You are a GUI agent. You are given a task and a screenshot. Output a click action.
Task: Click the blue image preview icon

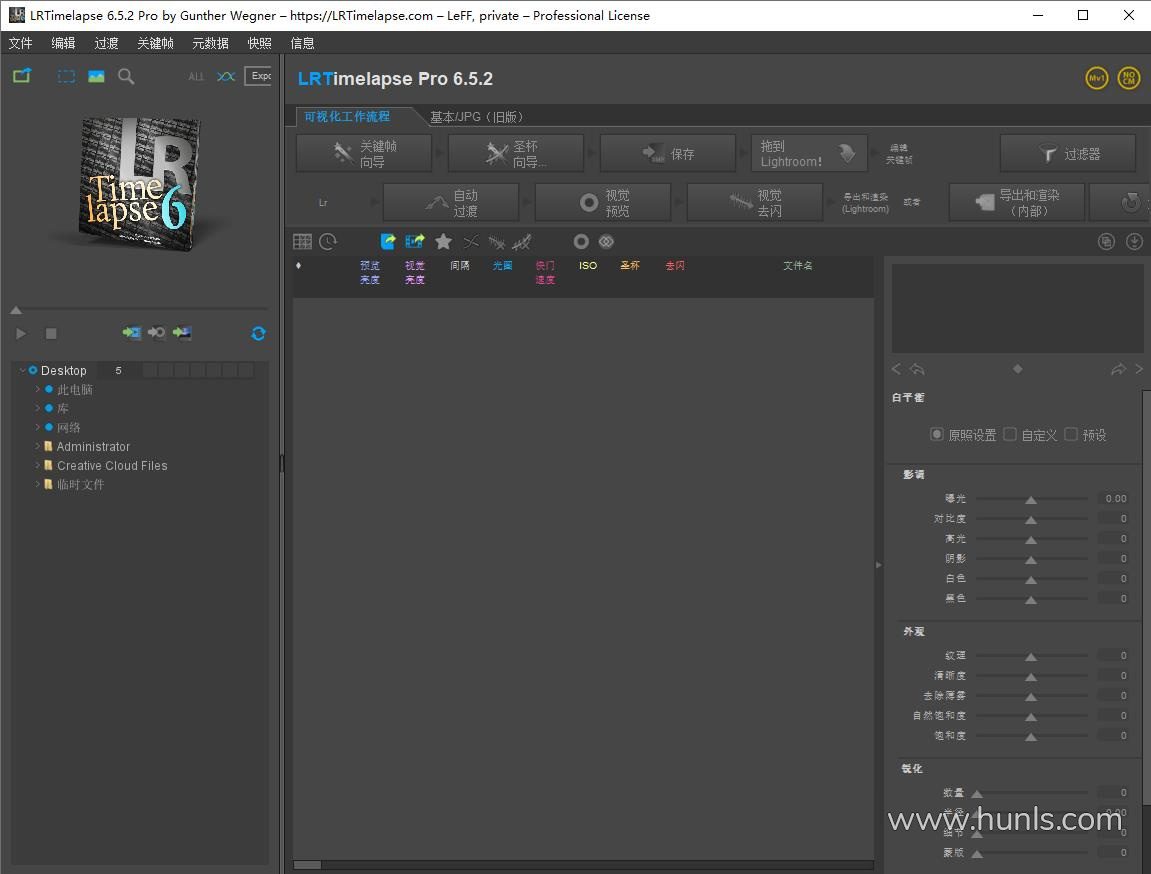[x=96, y=76]
